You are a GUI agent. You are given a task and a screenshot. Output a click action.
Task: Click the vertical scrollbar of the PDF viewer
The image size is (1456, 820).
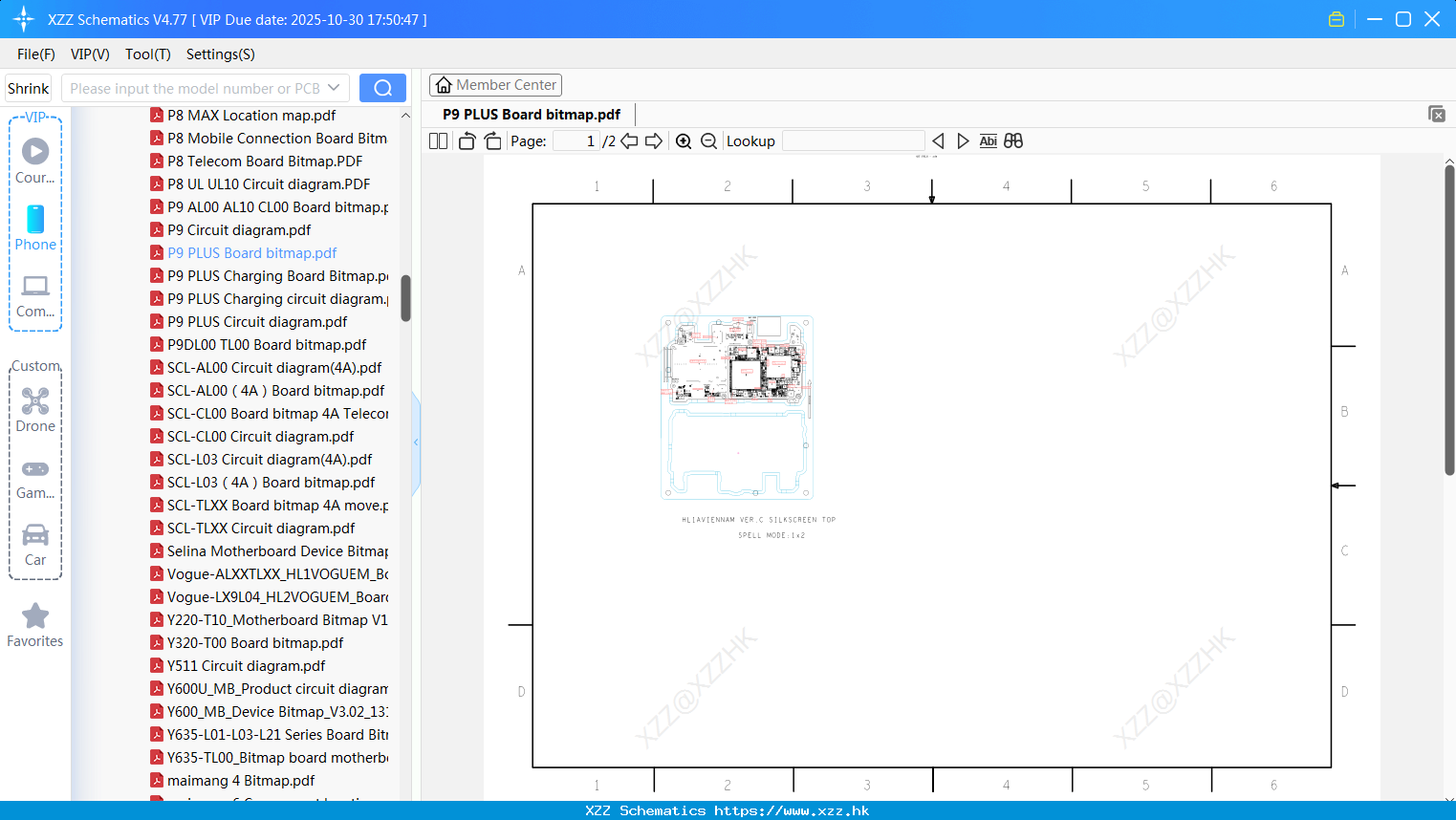click(x=1449, y=319)
